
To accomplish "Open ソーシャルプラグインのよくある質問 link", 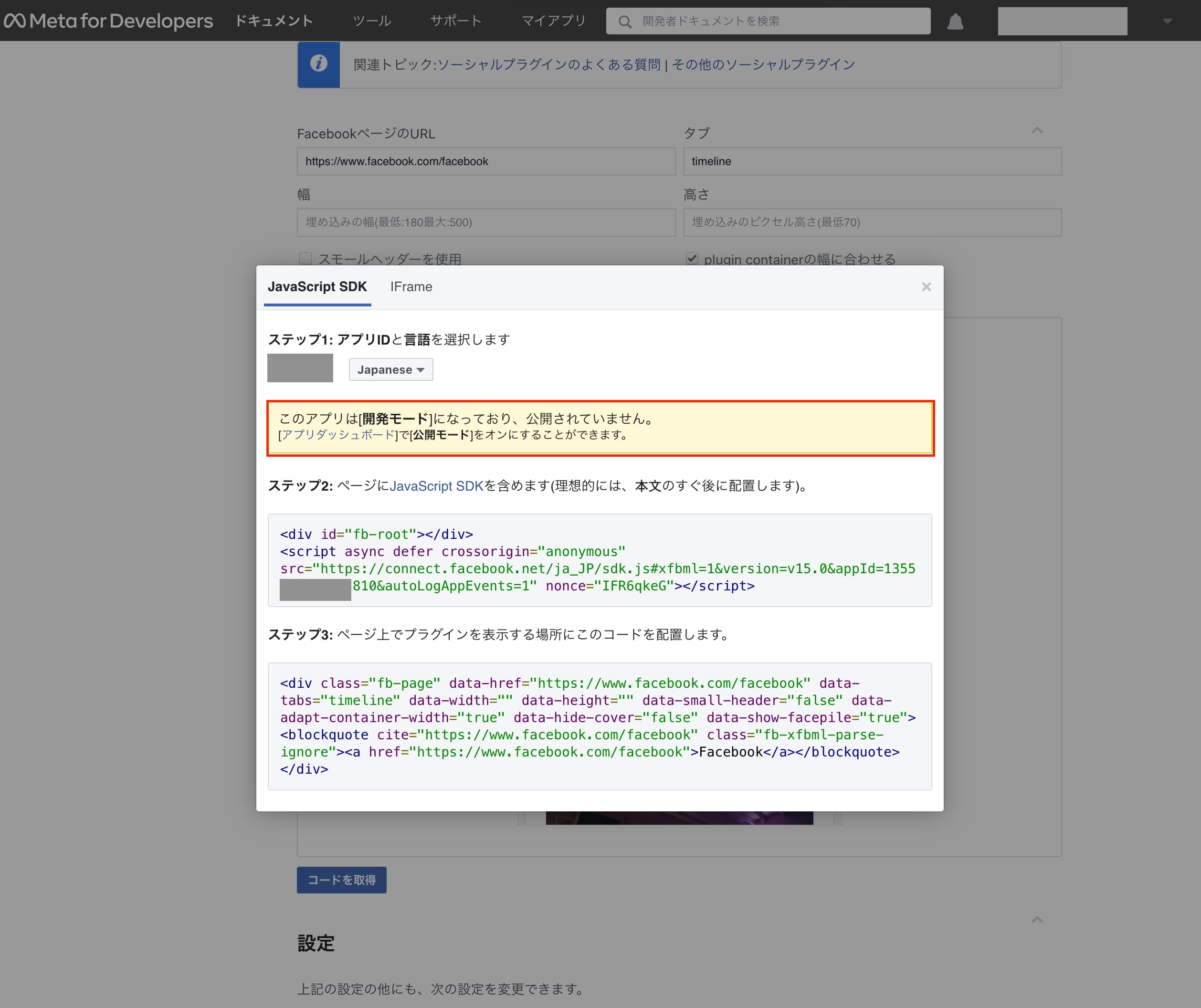I will [548, 64].
